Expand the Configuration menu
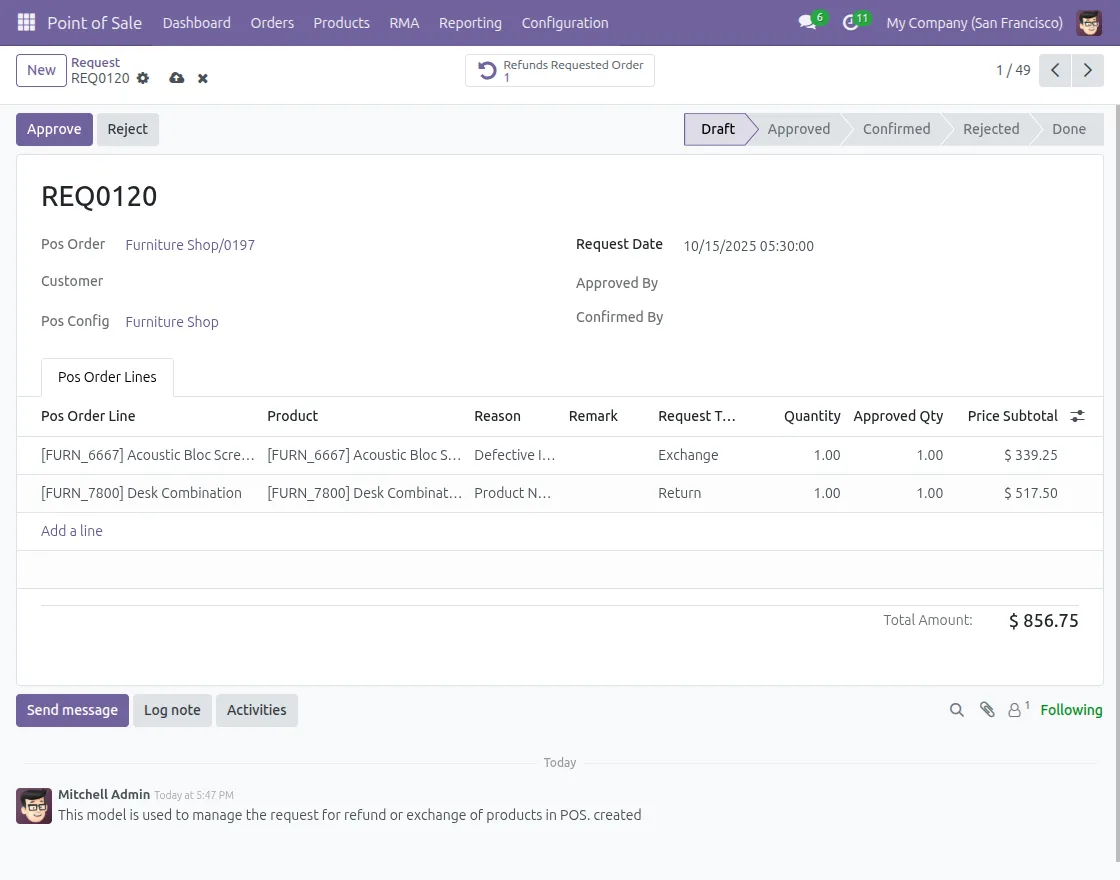The width and height of the screenshot is (1120, 880). (565, 22)
